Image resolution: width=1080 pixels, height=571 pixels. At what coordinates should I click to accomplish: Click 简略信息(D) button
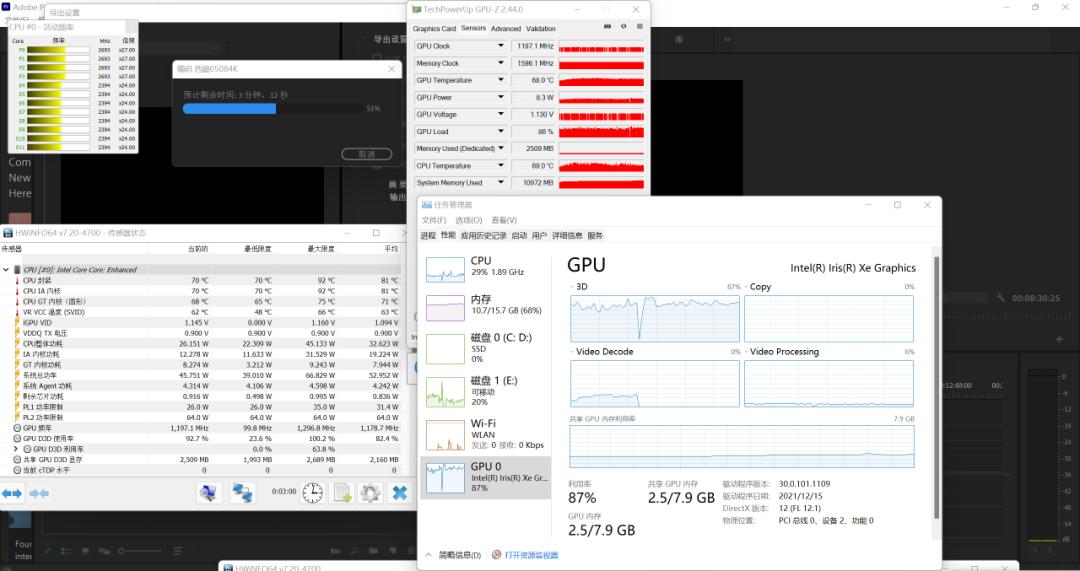459,555
